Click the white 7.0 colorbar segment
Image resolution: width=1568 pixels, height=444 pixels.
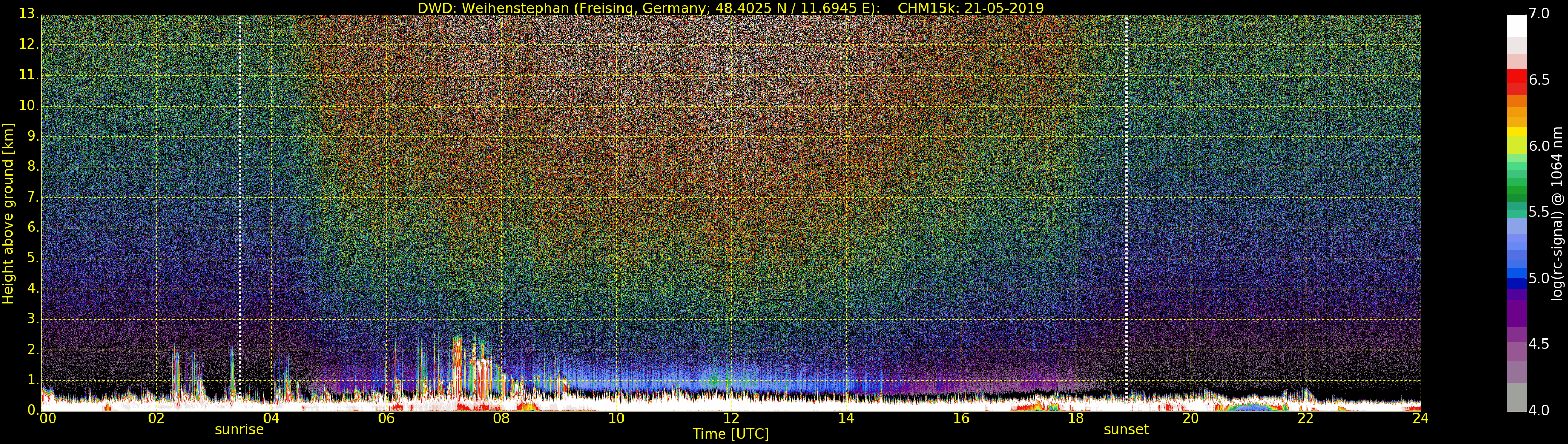[x=1517, y=26]
